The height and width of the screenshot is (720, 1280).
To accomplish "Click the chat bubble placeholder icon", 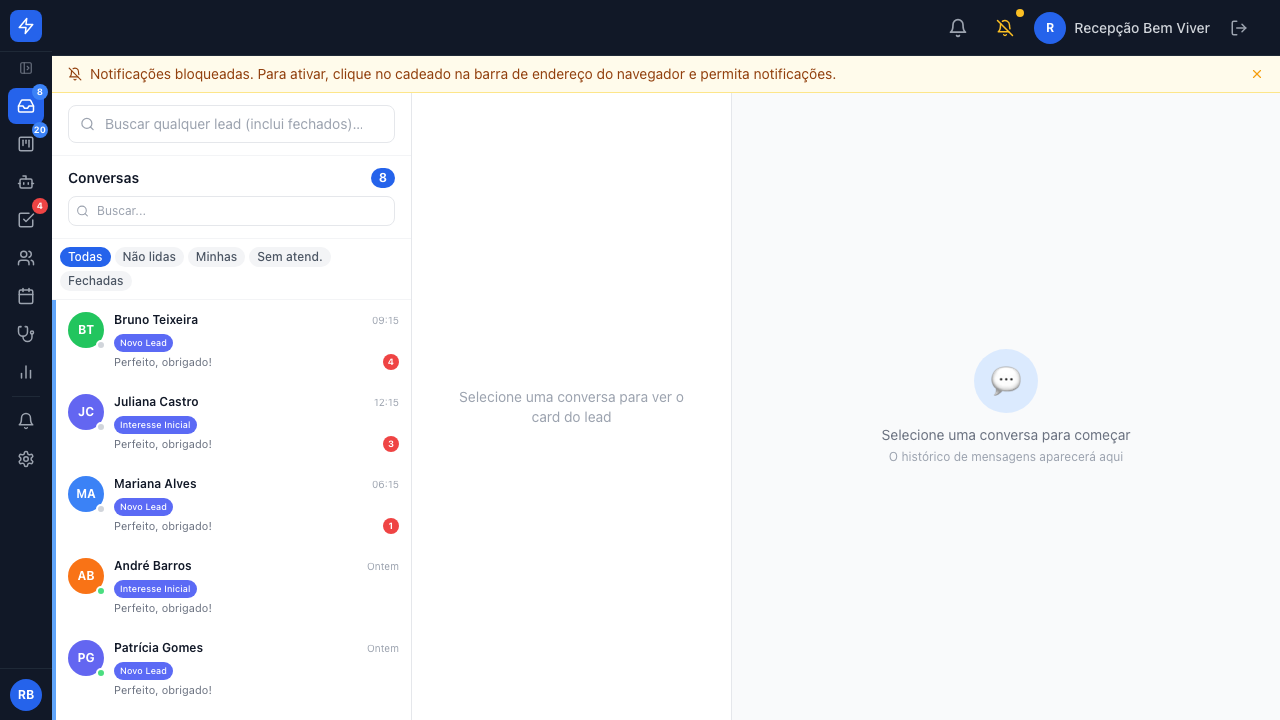I will point(1006,381).
